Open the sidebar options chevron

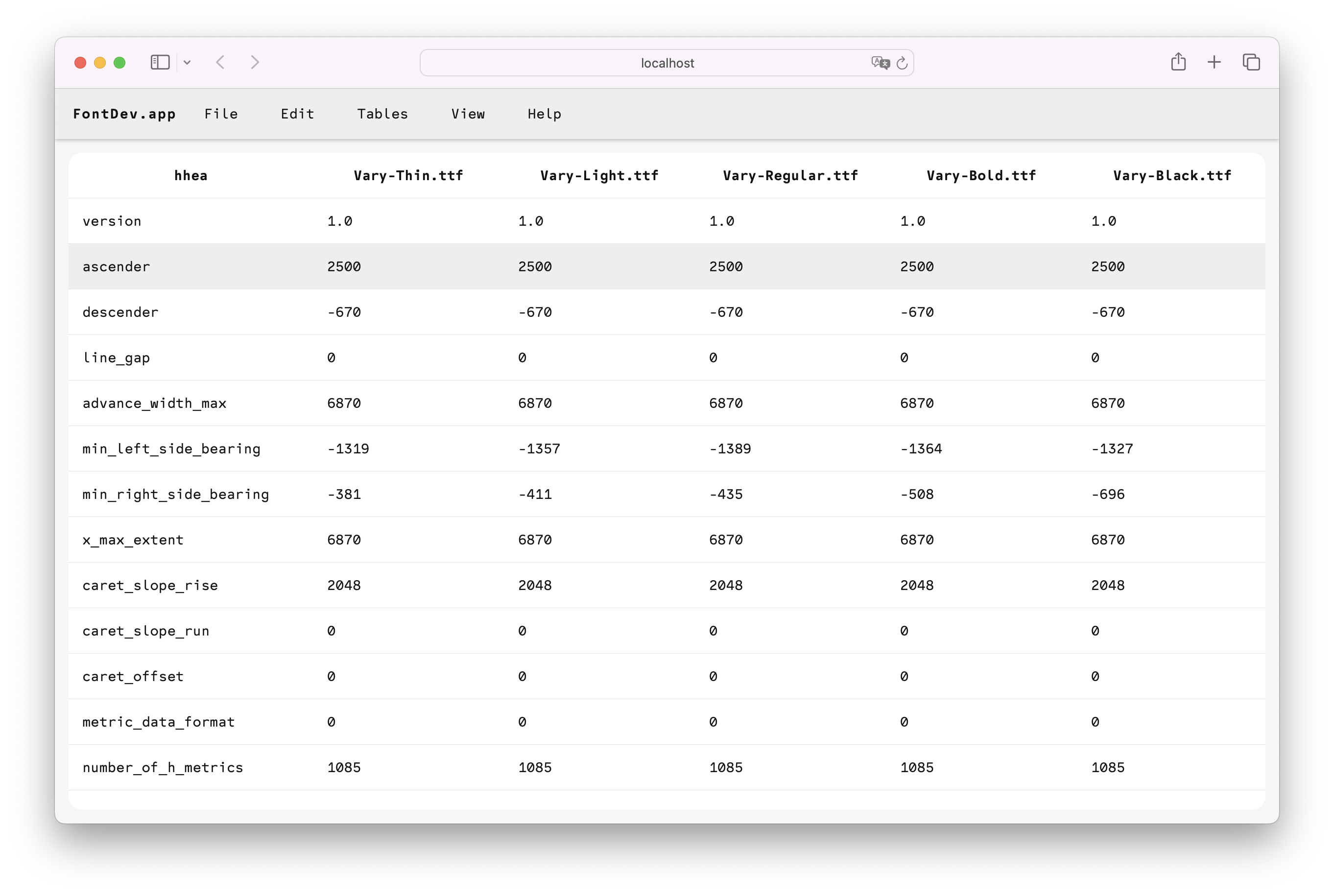click(x=188, y=62)
